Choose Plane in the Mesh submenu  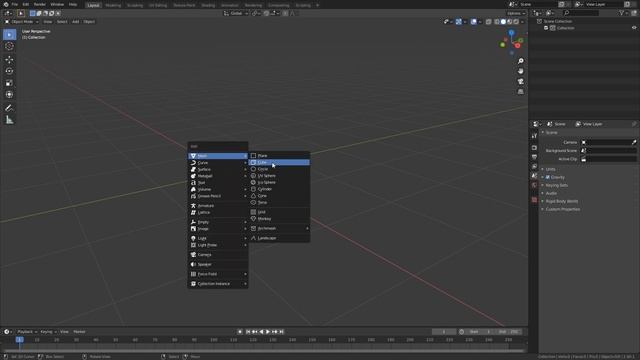[x=279, y=156]
